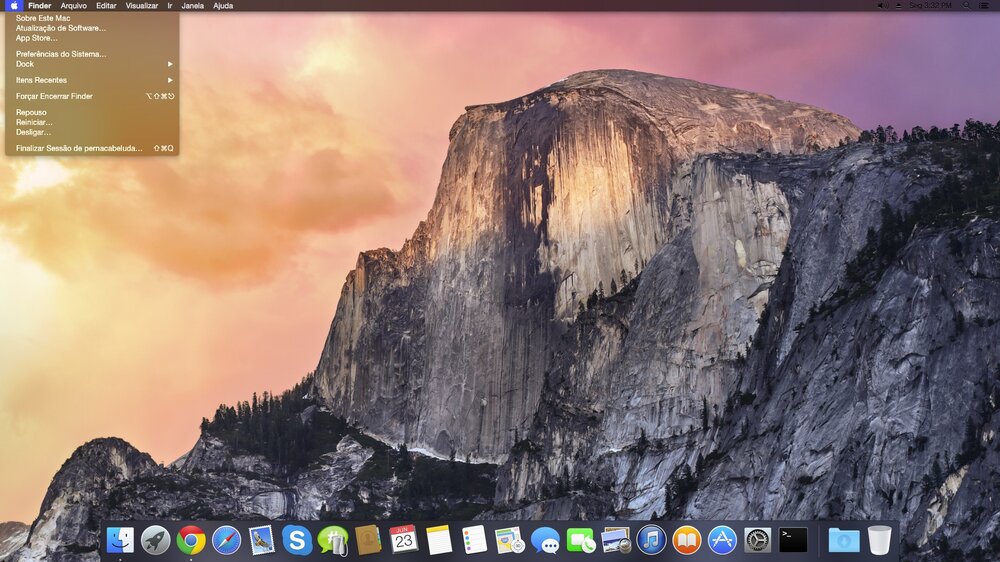Open Launchpad from the dock
The height and width of the screenshot is (562, 1000).
[x=155, y=540]
